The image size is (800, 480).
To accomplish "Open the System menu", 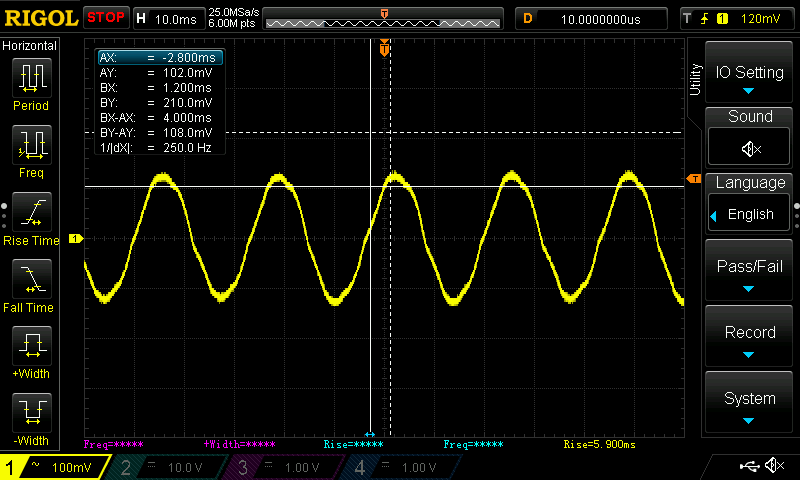I will (x=749, y=405).
